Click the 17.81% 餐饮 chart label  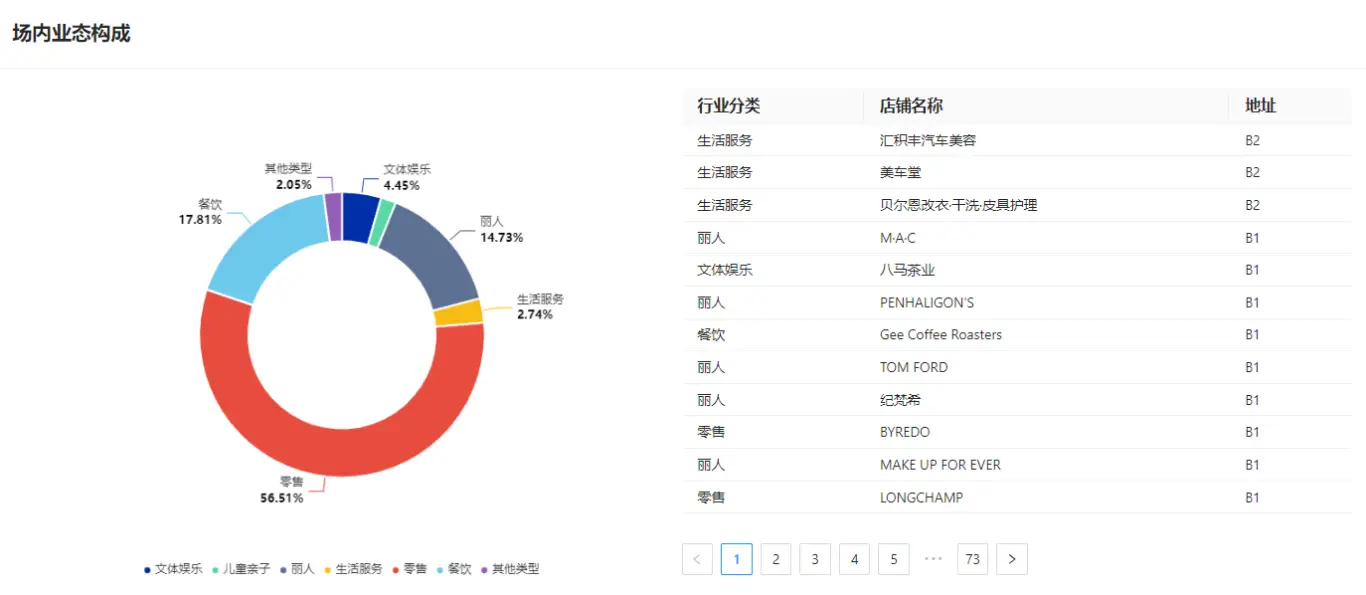tap(199, 212)
